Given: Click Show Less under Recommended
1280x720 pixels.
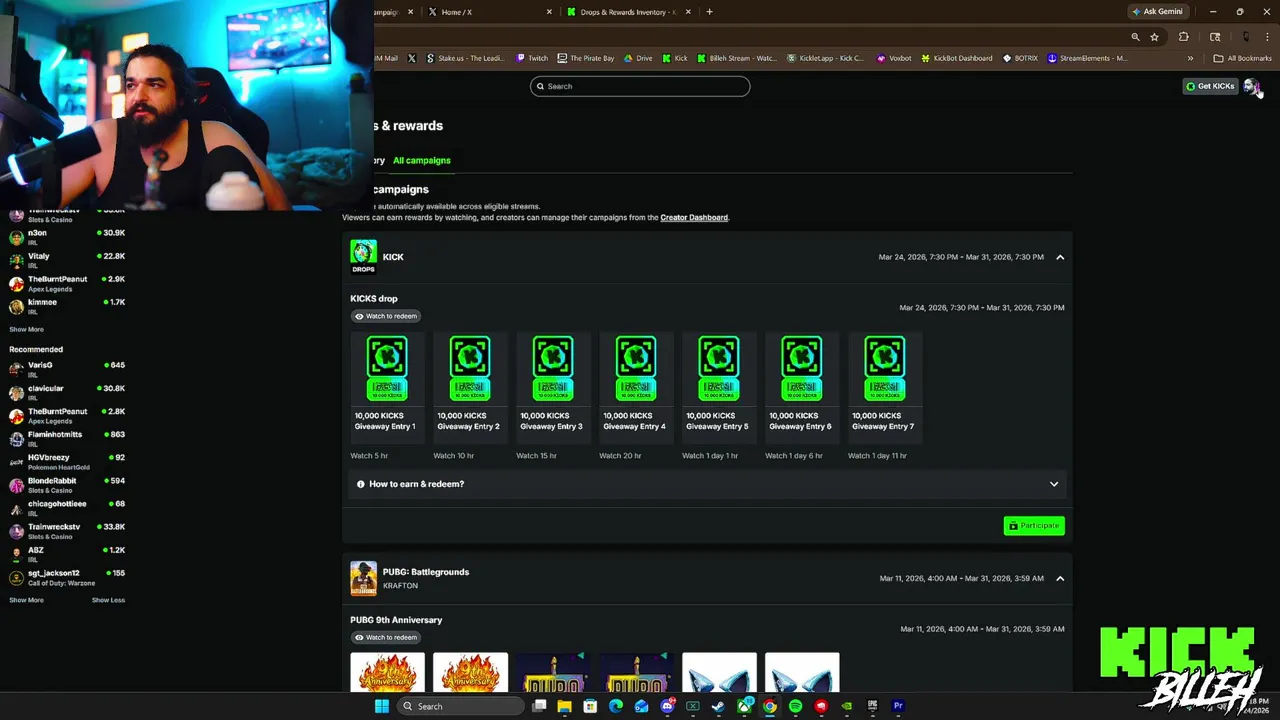Looking at the screenshot, I should [108, 600].
